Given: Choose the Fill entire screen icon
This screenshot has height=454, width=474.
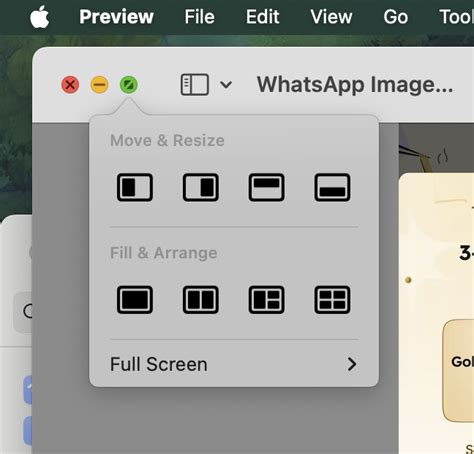Looking at the screenshot, I should click(x=135, y=300).
